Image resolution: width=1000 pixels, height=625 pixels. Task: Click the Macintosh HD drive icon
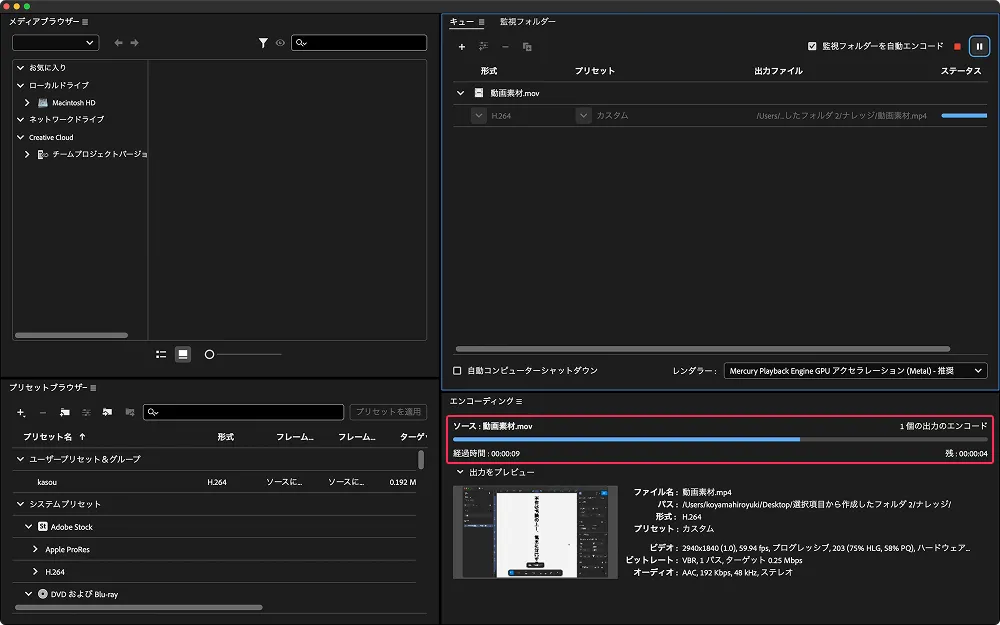click(43, 103)
